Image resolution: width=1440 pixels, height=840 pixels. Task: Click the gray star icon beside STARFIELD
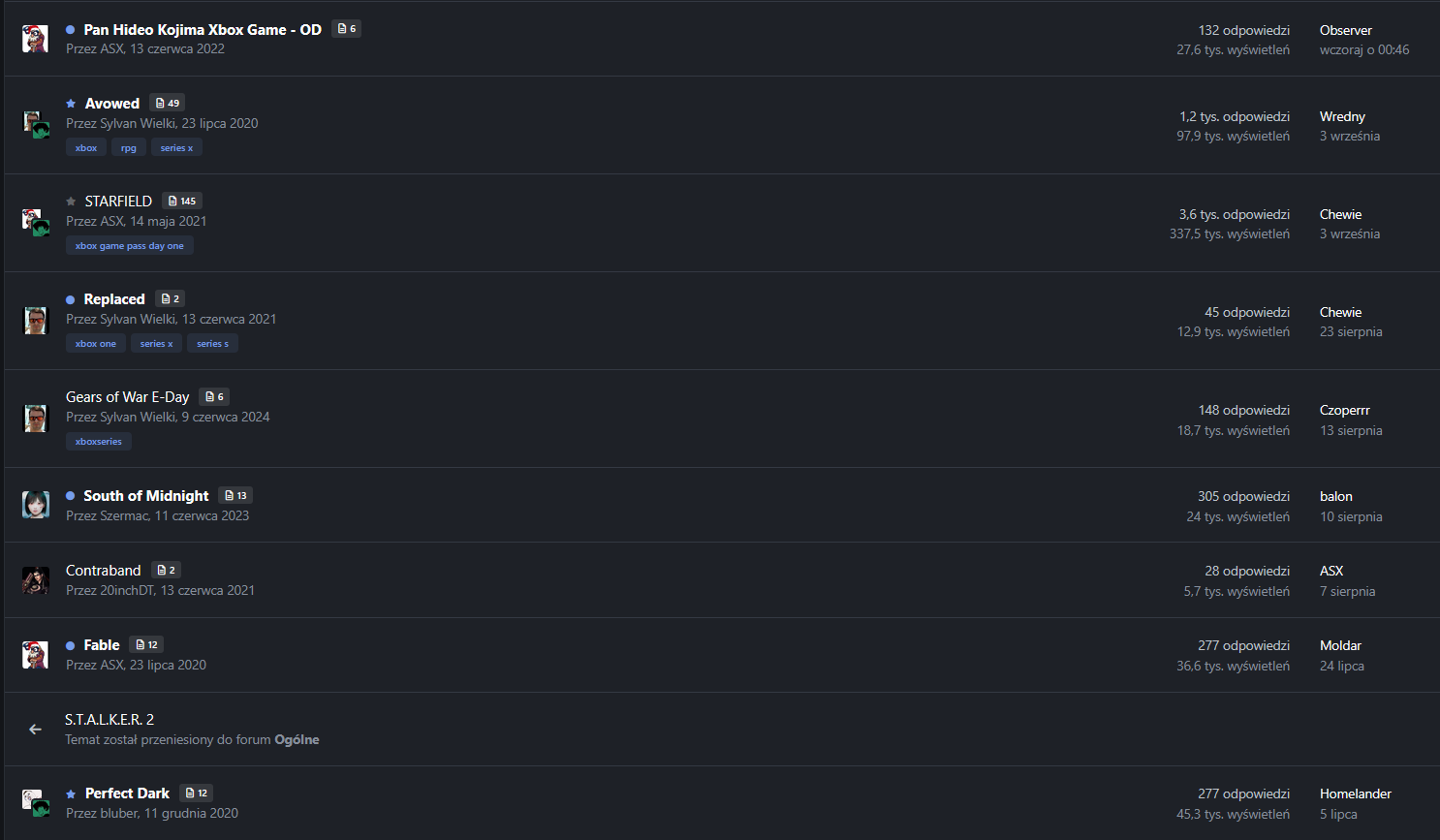pos(71,202)
